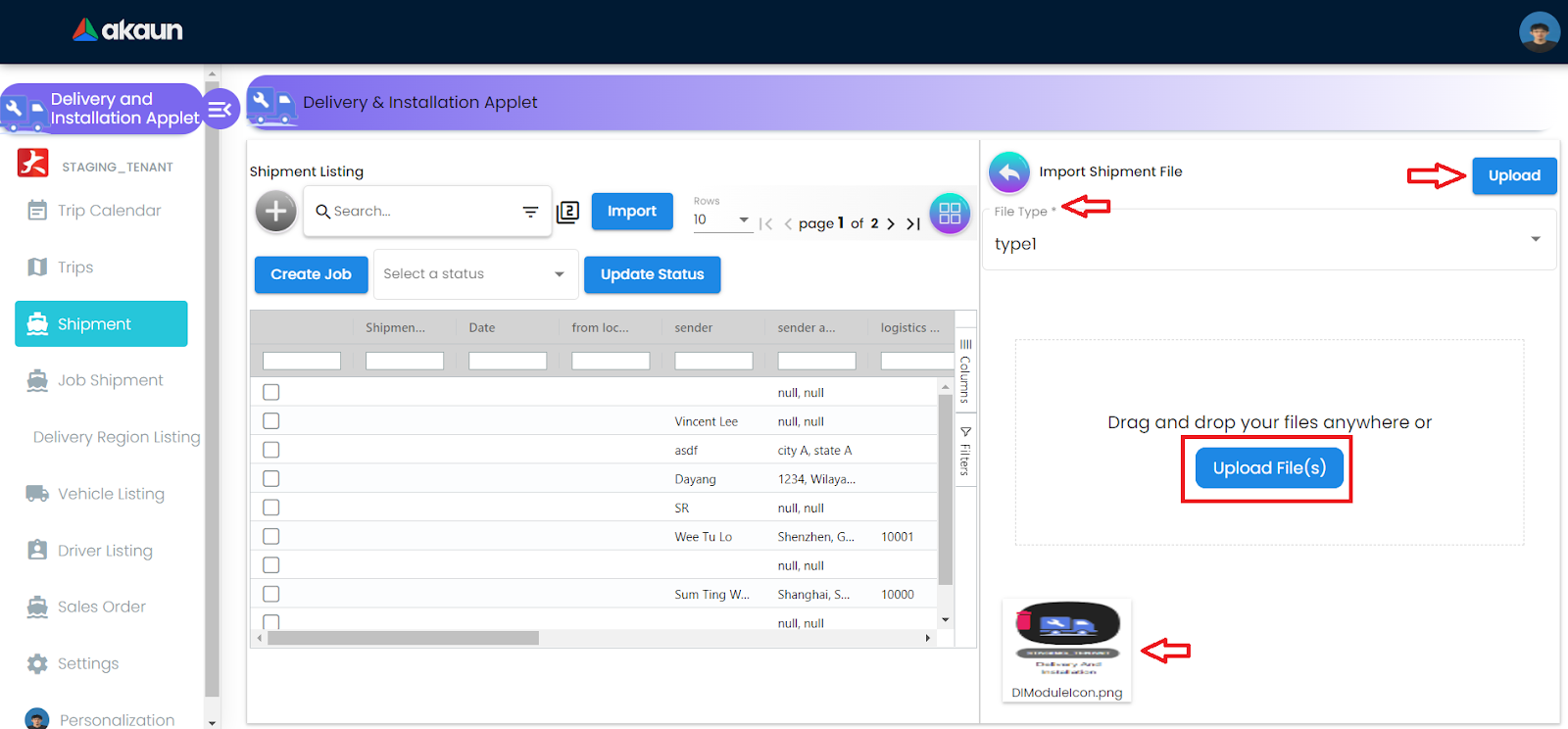Collapse the sidebar menu toggle icon

click(x=220, y=109)
